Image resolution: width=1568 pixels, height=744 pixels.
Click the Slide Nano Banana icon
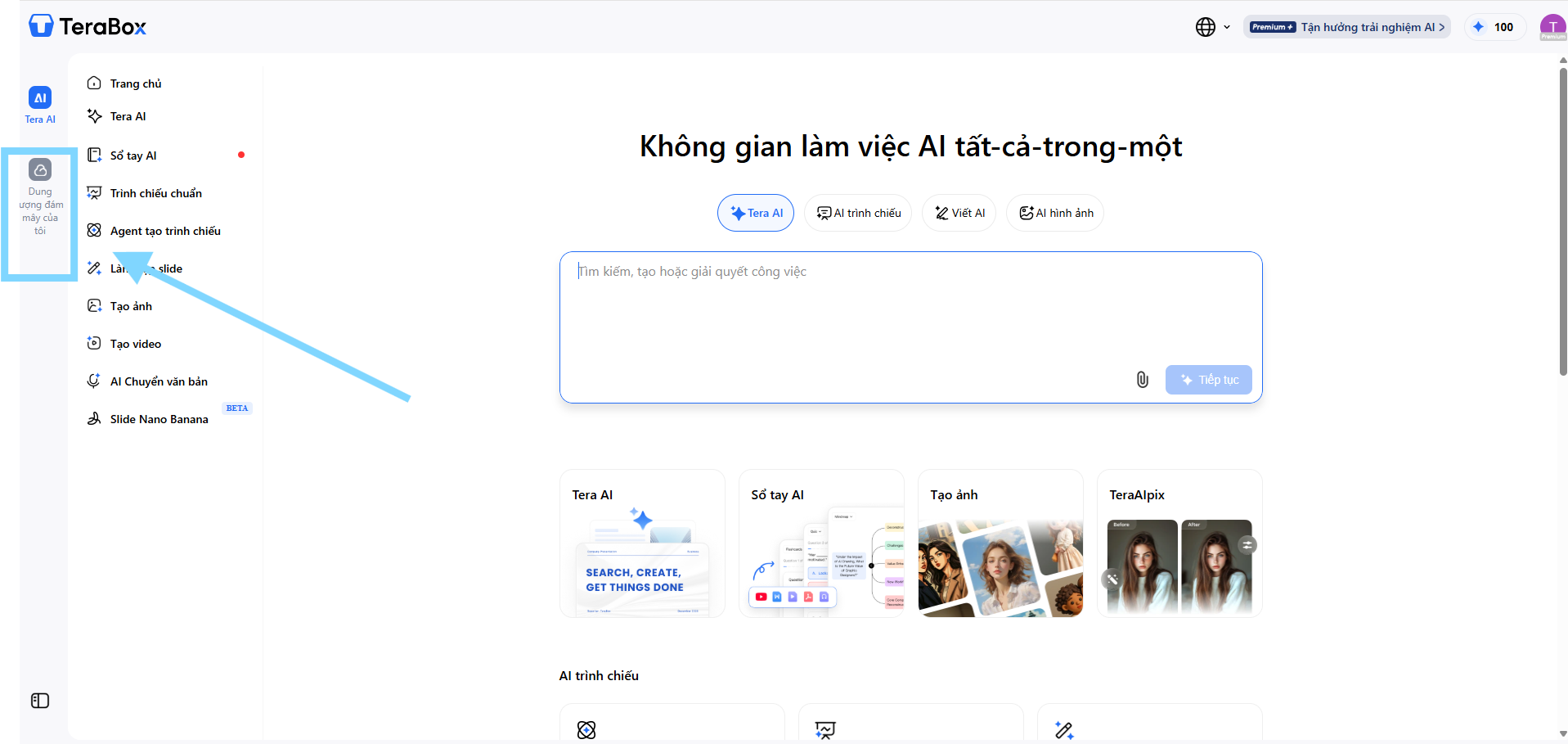[94, 419]
